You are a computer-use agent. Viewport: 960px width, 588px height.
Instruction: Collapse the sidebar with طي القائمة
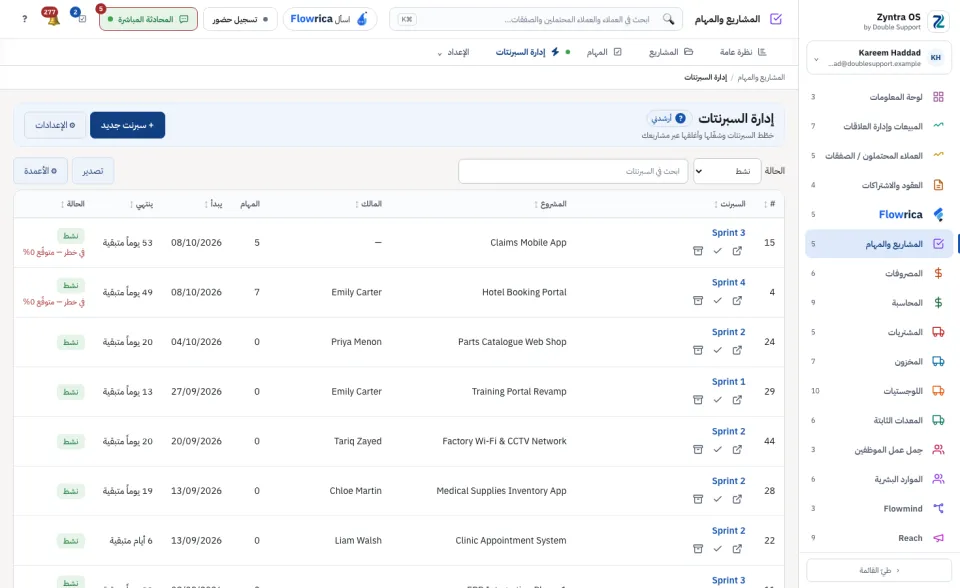pos(879,570)
